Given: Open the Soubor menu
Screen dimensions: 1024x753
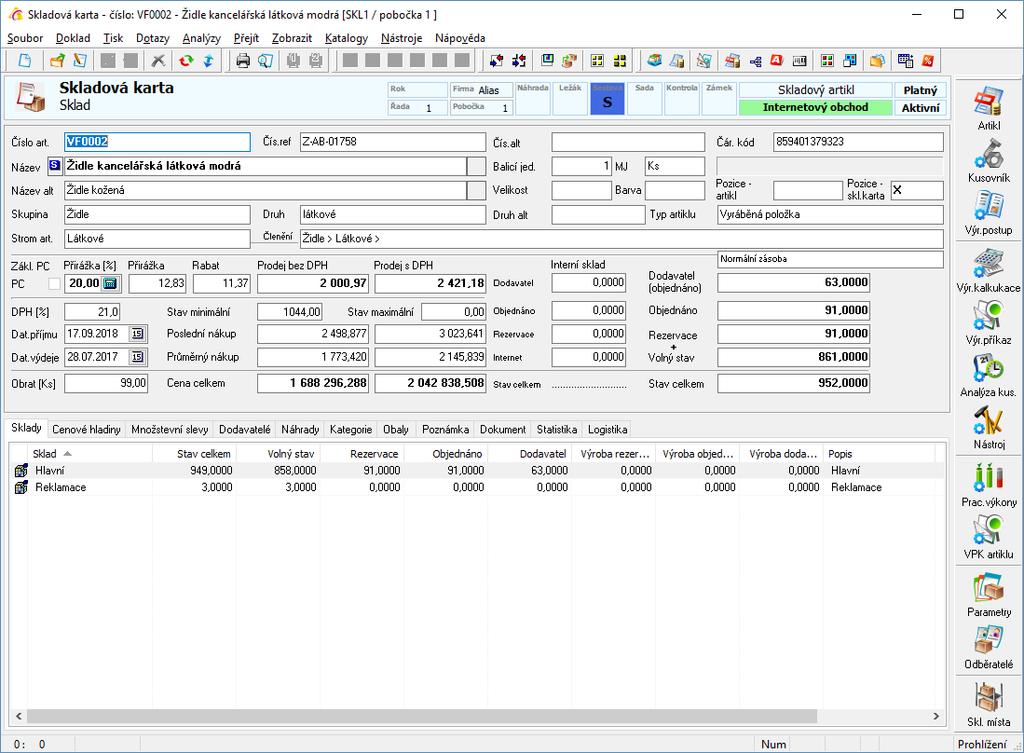Looking at the screenshot, I should pos(25,38).
